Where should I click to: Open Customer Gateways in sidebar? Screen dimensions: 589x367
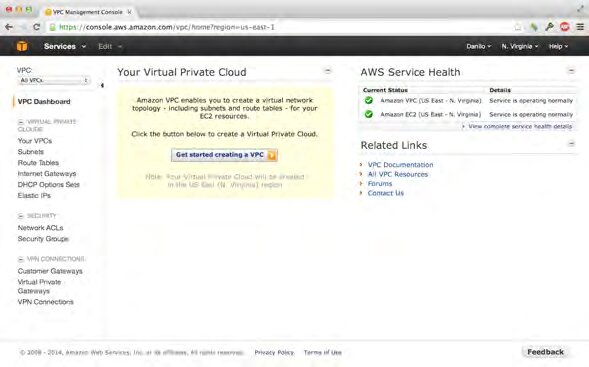[50, 271]
